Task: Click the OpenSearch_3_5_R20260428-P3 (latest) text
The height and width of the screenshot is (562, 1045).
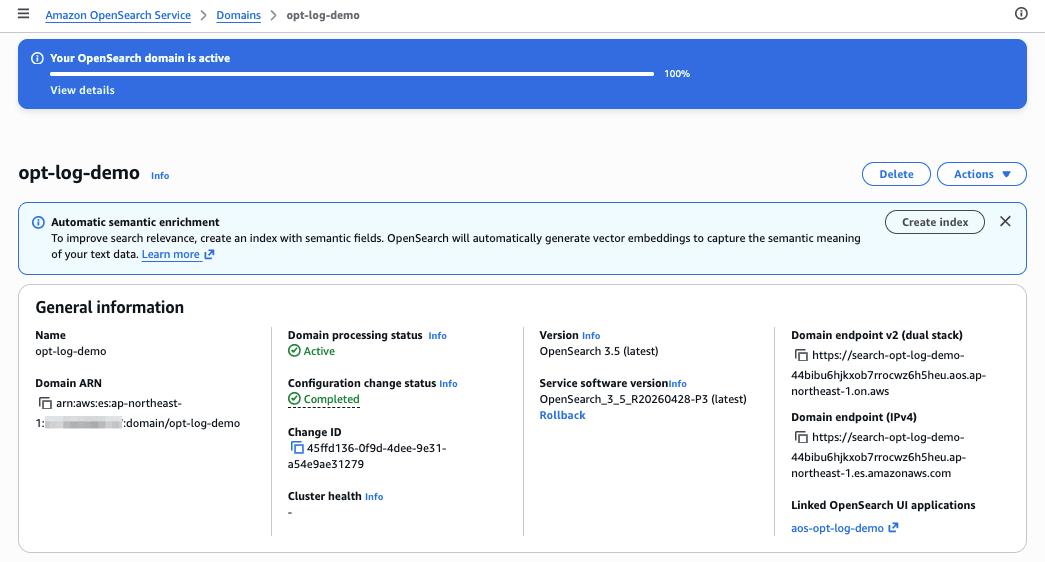Action: point(642,399)
